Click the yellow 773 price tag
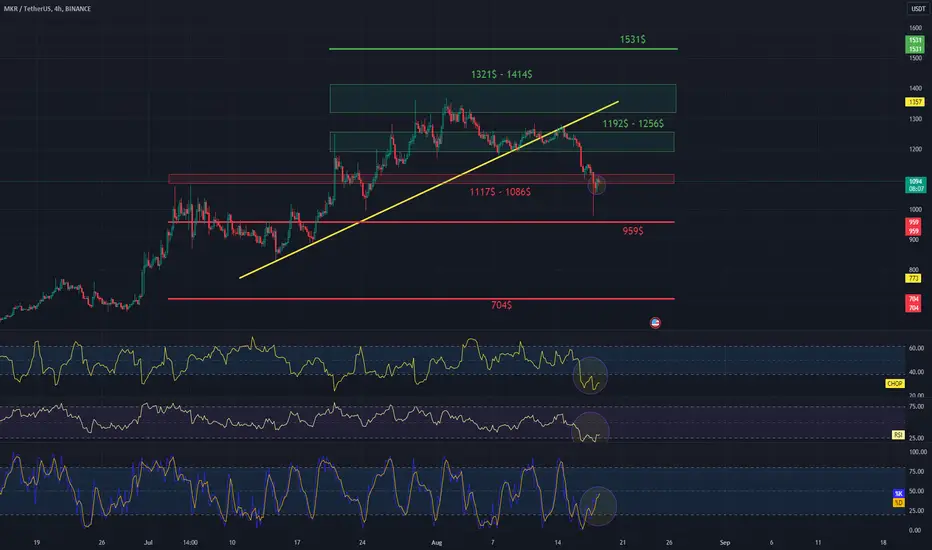The image size is (932, 550). point(913,278)
